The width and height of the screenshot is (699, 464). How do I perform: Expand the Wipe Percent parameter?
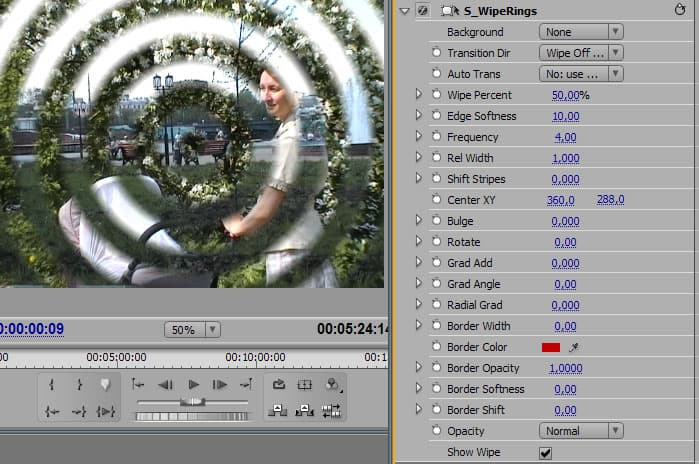(418, 94)
